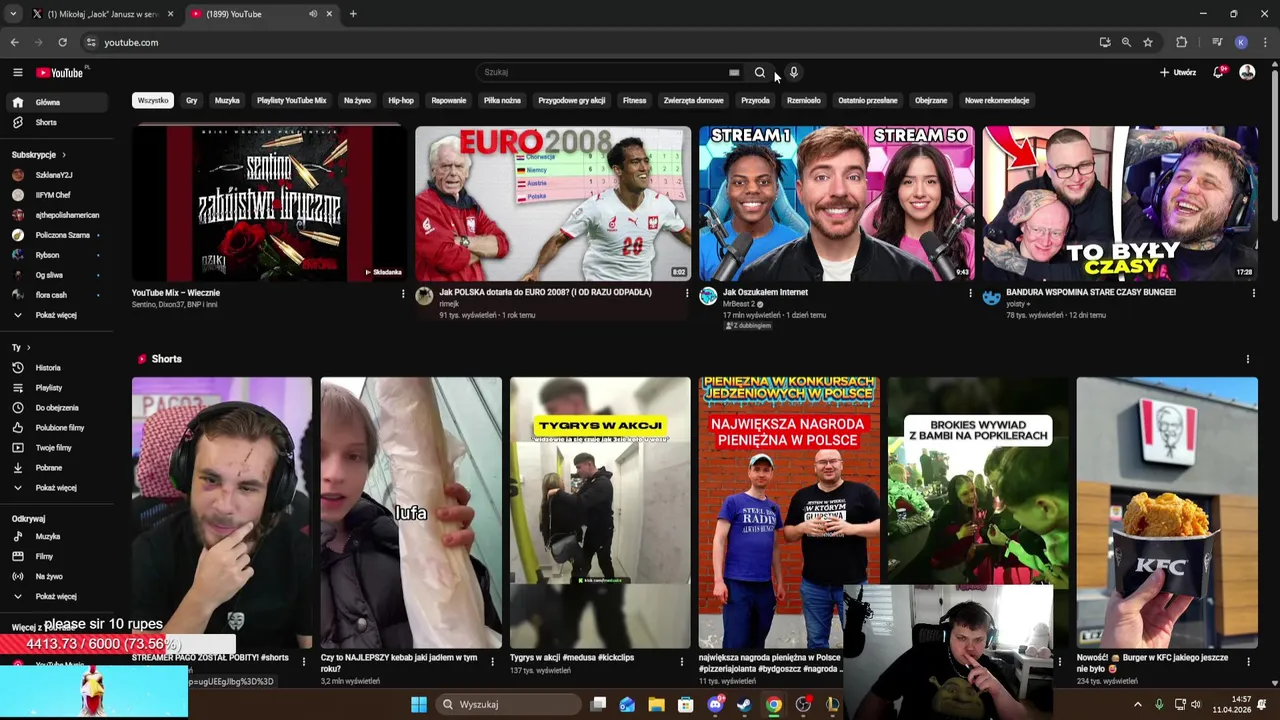Install app icon in the address bar
Image resolution: width=1280 pixels, height=720 pixels.
point(1104,42)
